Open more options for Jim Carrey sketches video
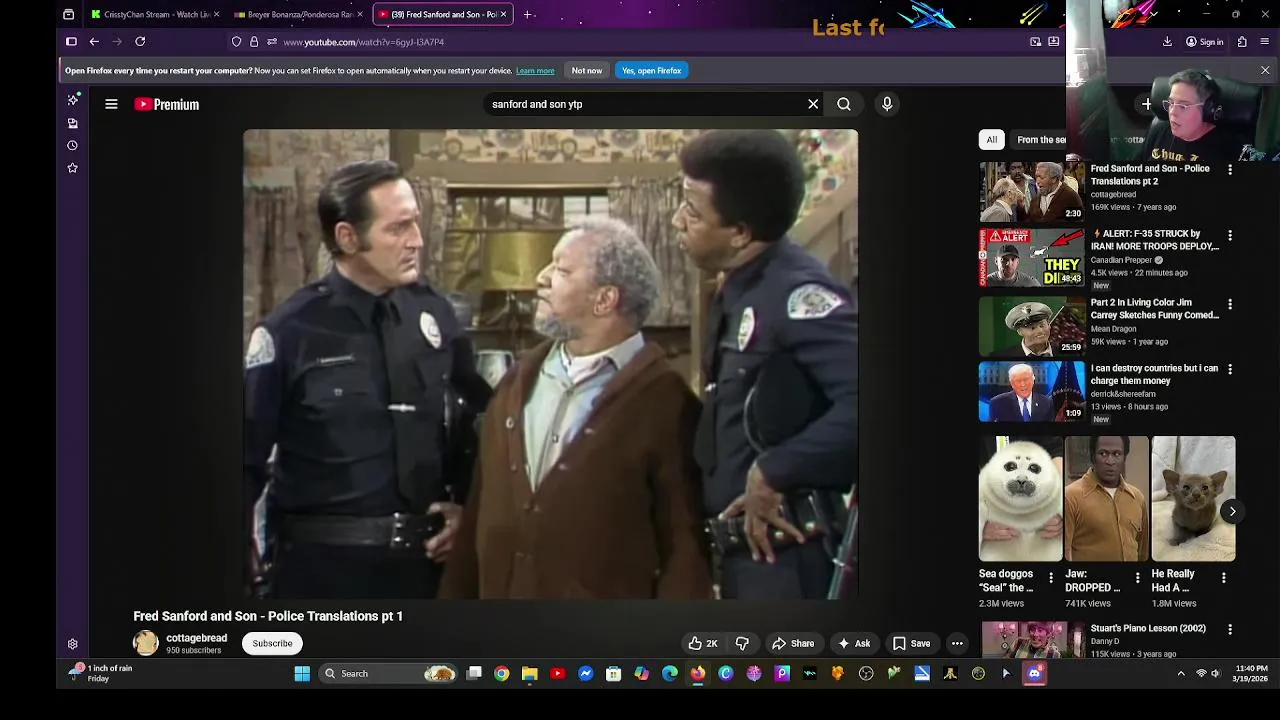Viewport: 1280px width, 720px height. pyautogui.click(x=1230, y=304)
